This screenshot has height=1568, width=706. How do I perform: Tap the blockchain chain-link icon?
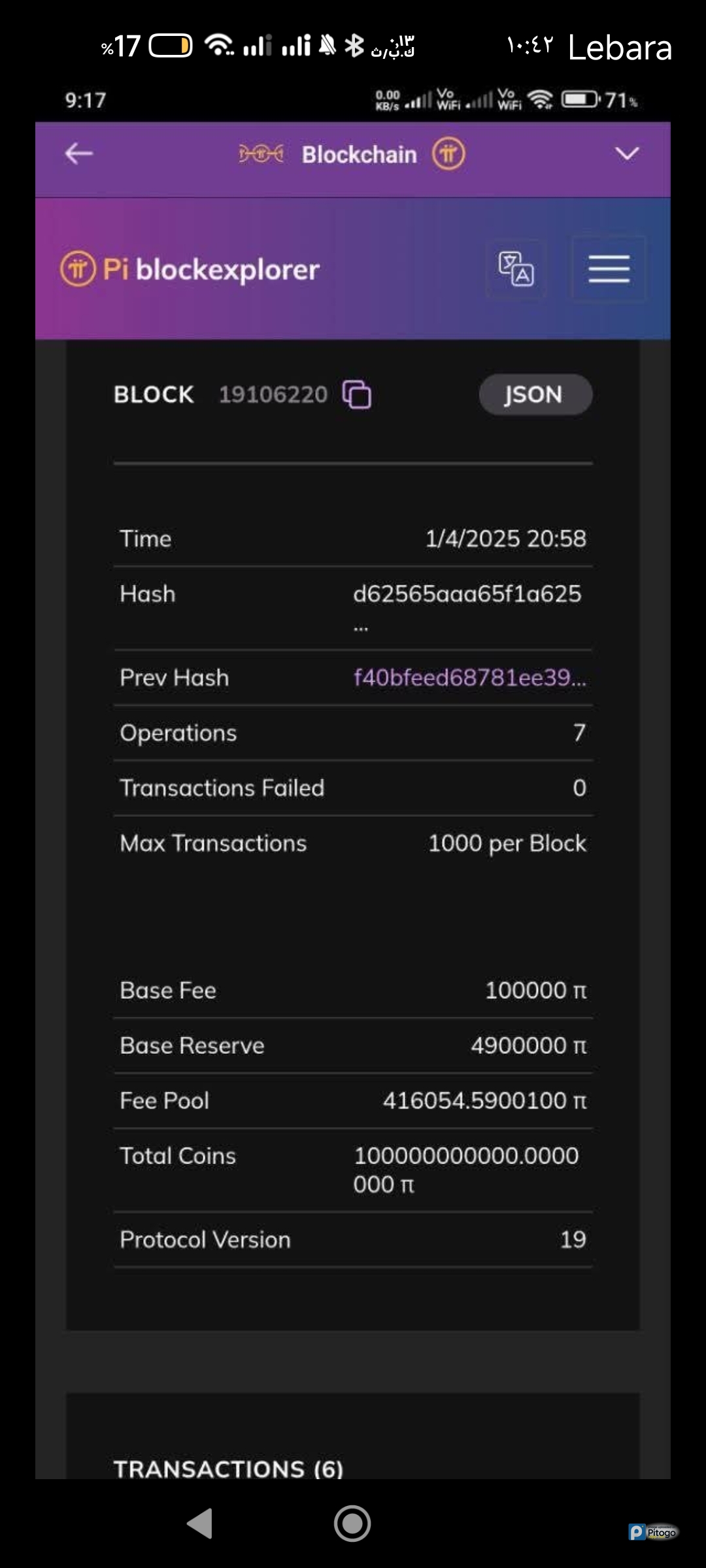(260, 154)
